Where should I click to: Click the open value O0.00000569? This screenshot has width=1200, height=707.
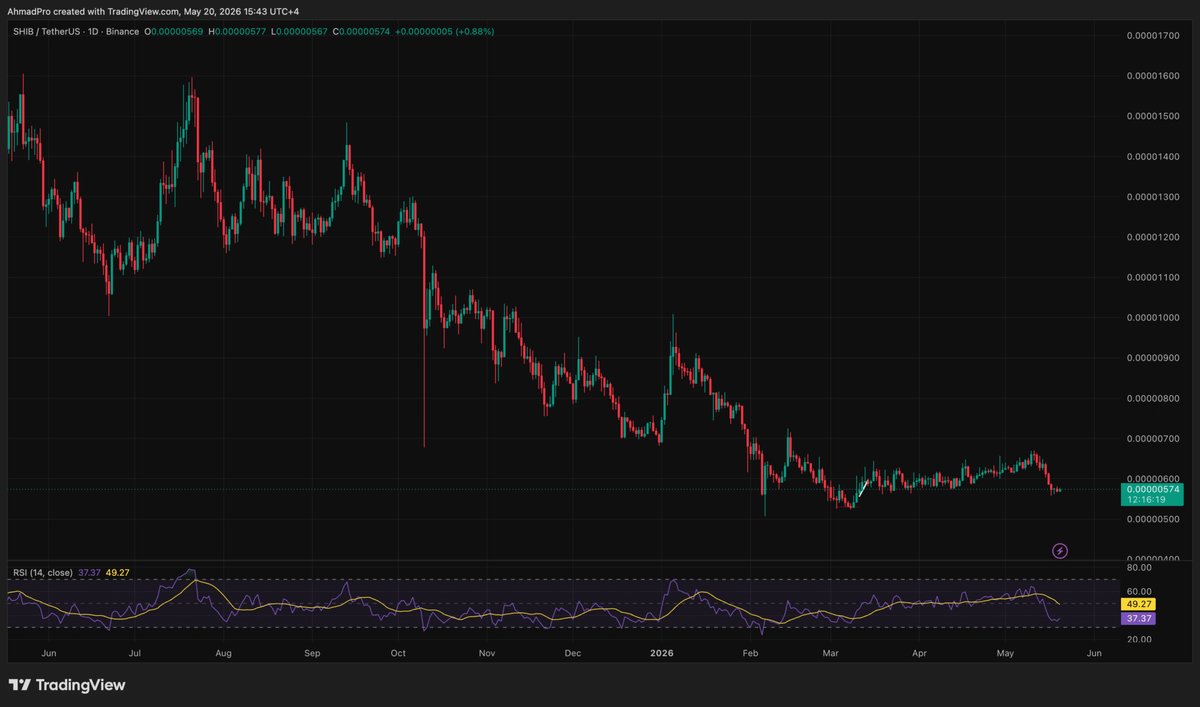click(x=176, y=31)
